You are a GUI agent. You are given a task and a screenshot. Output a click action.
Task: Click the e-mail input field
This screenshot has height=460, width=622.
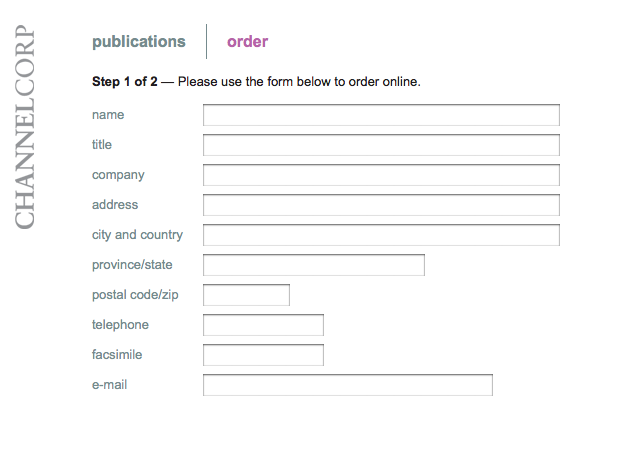(x=348, y=385)
